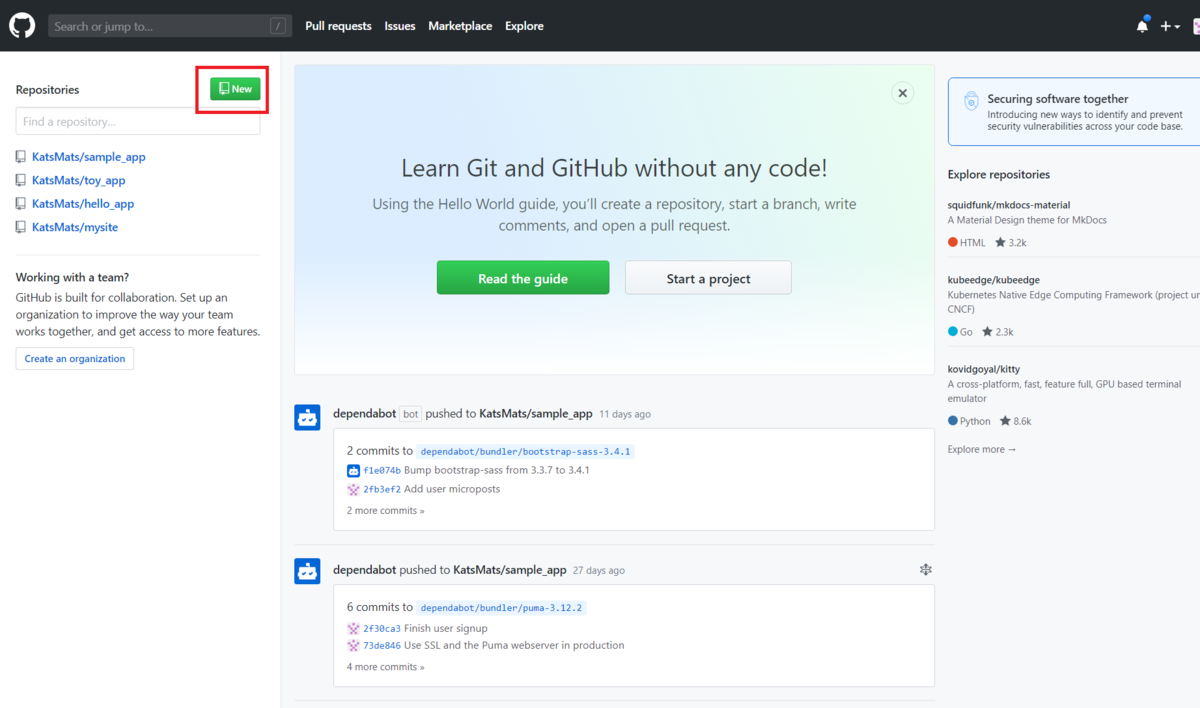Open the user avatar menu at top right
Screen dimensions: 1200x708
click(1195, 26)
